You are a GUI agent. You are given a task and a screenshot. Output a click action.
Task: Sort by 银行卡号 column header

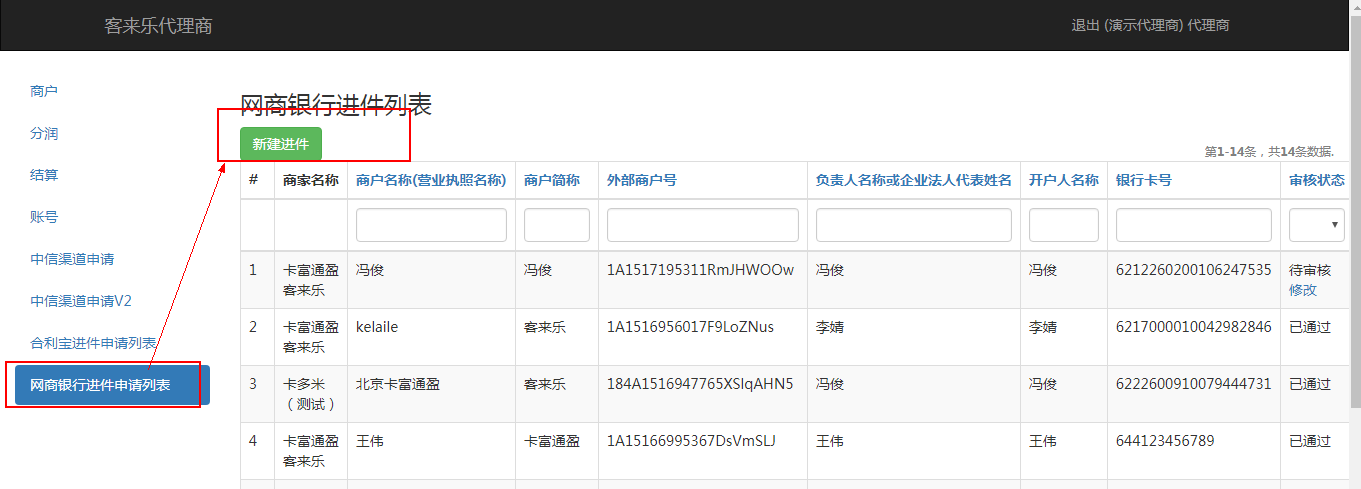pyautogui.click(x=1144, y=181)
